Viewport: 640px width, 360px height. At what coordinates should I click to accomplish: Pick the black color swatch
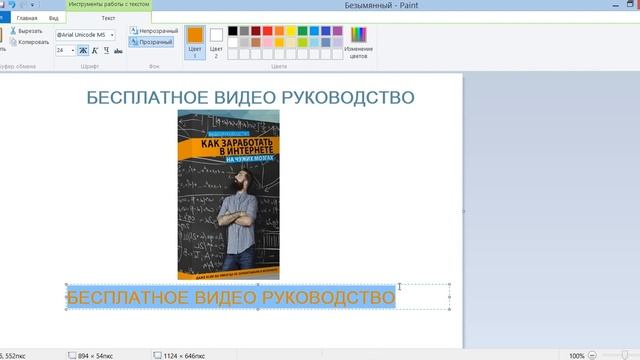coord(233,31)
